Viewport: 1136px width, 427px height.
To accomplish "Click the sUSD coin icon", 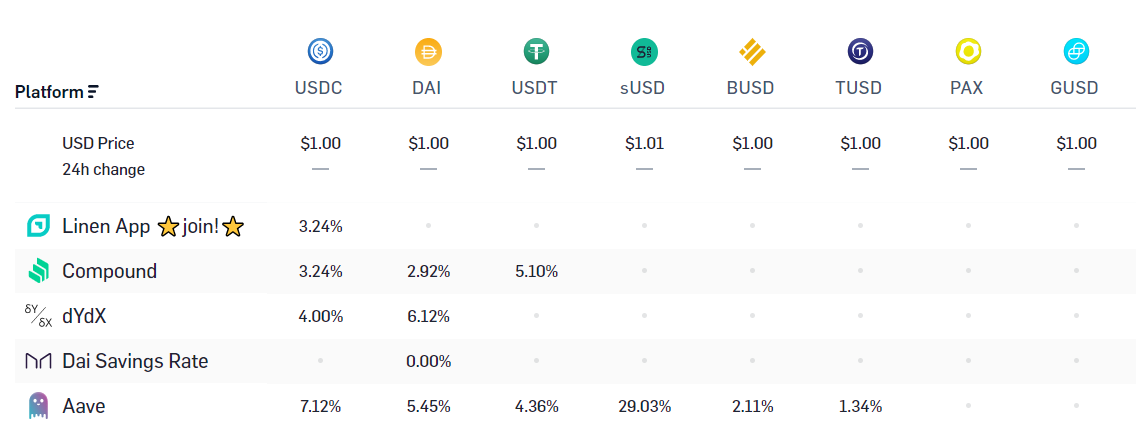I will 644,51.
